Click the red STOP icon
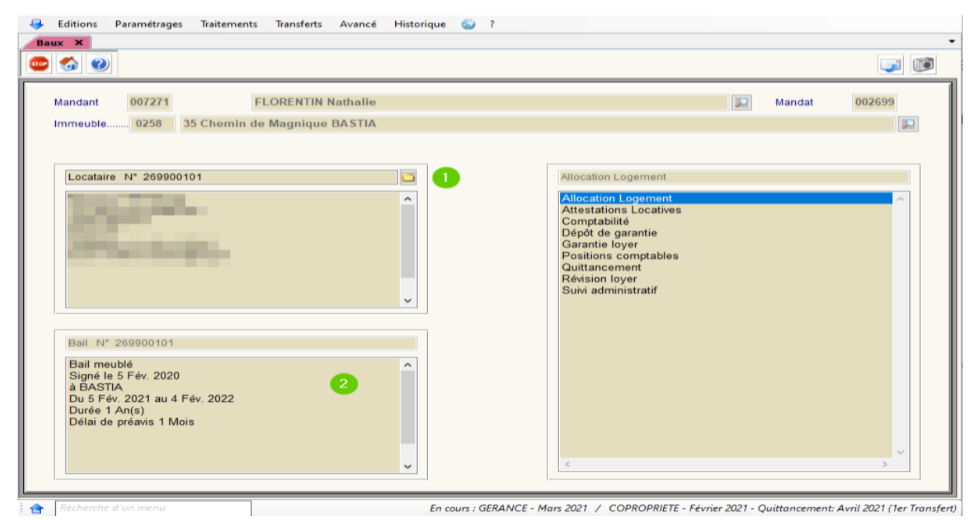This screenshot has height=521, width=971. coord(39,64)
